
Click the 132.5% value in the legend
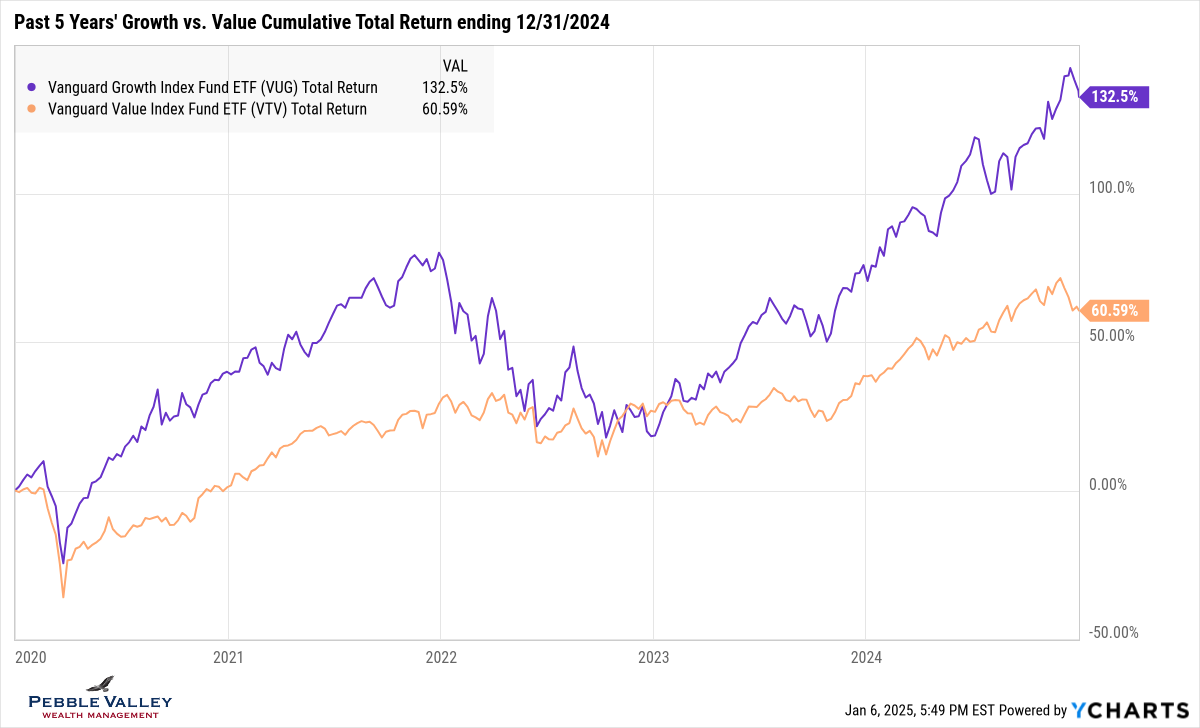point(444,87)
